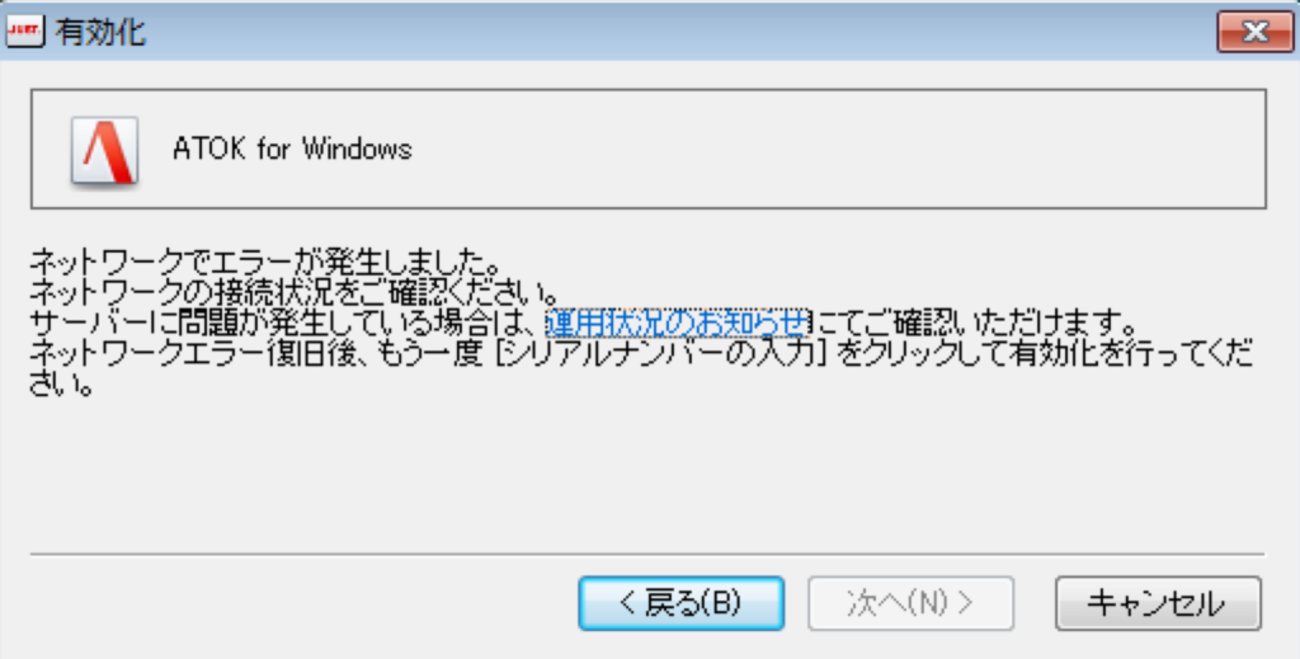Click the 有効化 title text

(101, 32)
